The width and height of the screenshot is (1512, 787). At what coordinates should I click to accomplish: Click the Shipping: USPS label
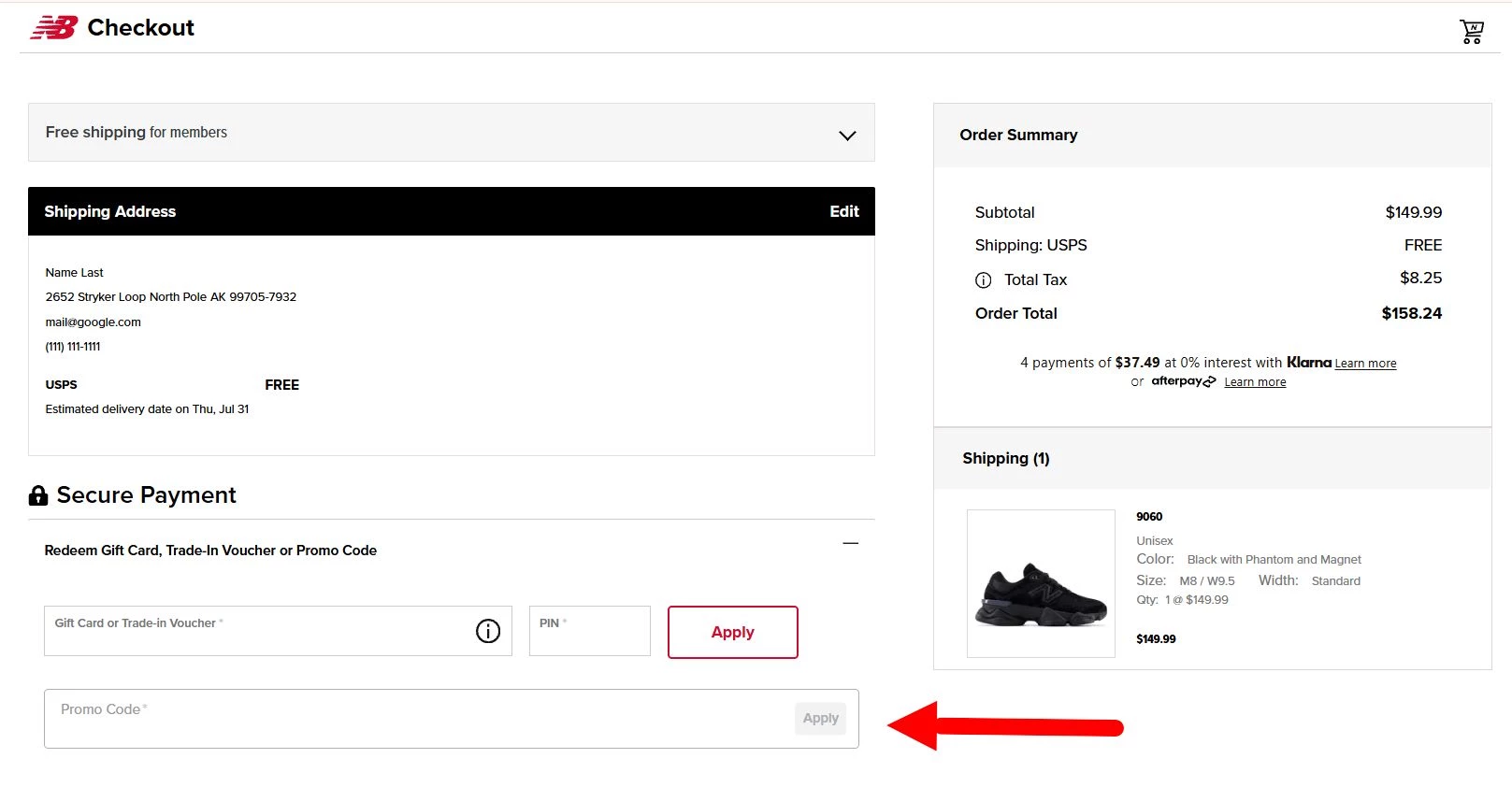1030,245
